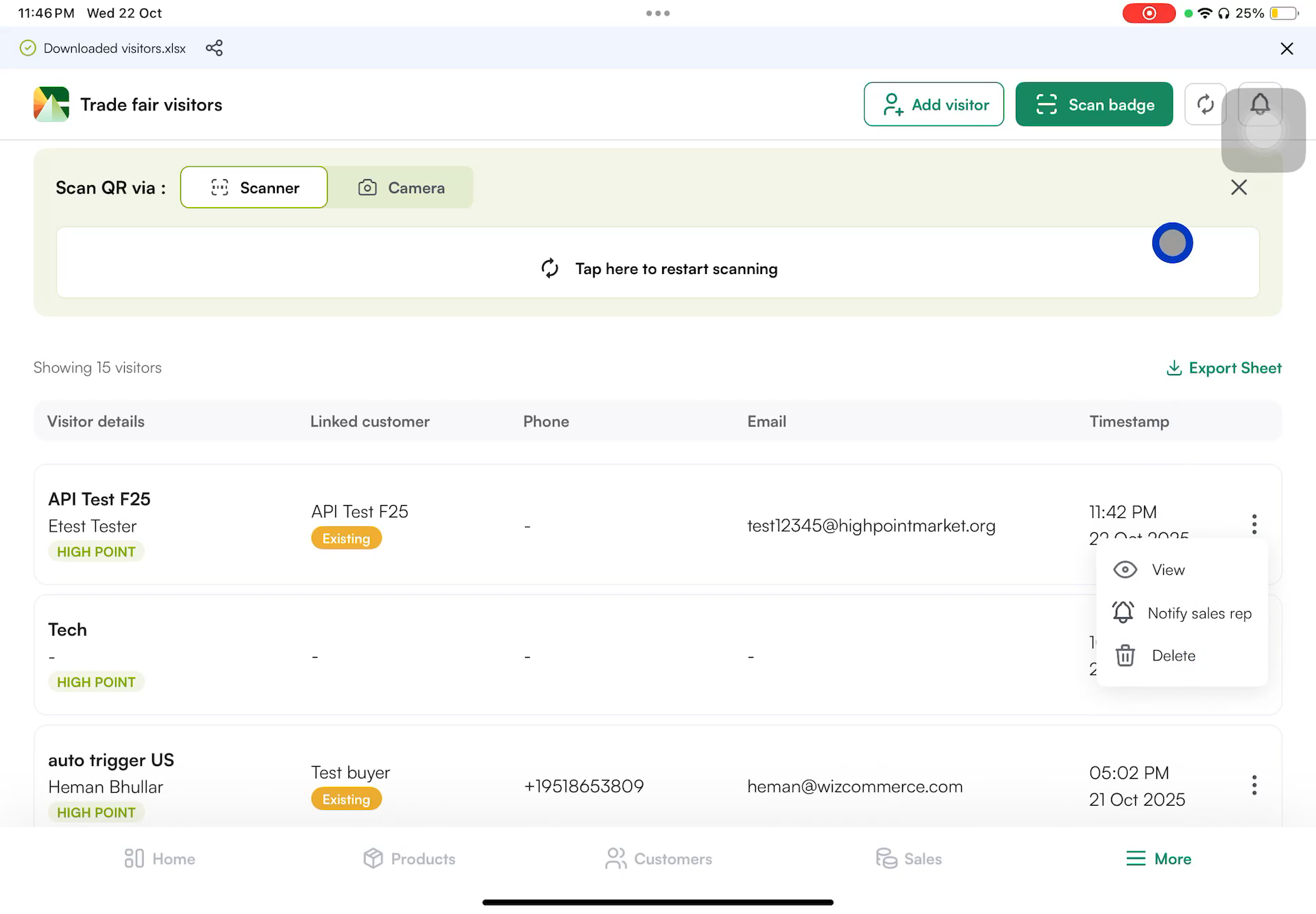This screenshot has height=914, width=1316.
Task: Toggle the Existing badge on API Test F25
Action: click(346, 538)
